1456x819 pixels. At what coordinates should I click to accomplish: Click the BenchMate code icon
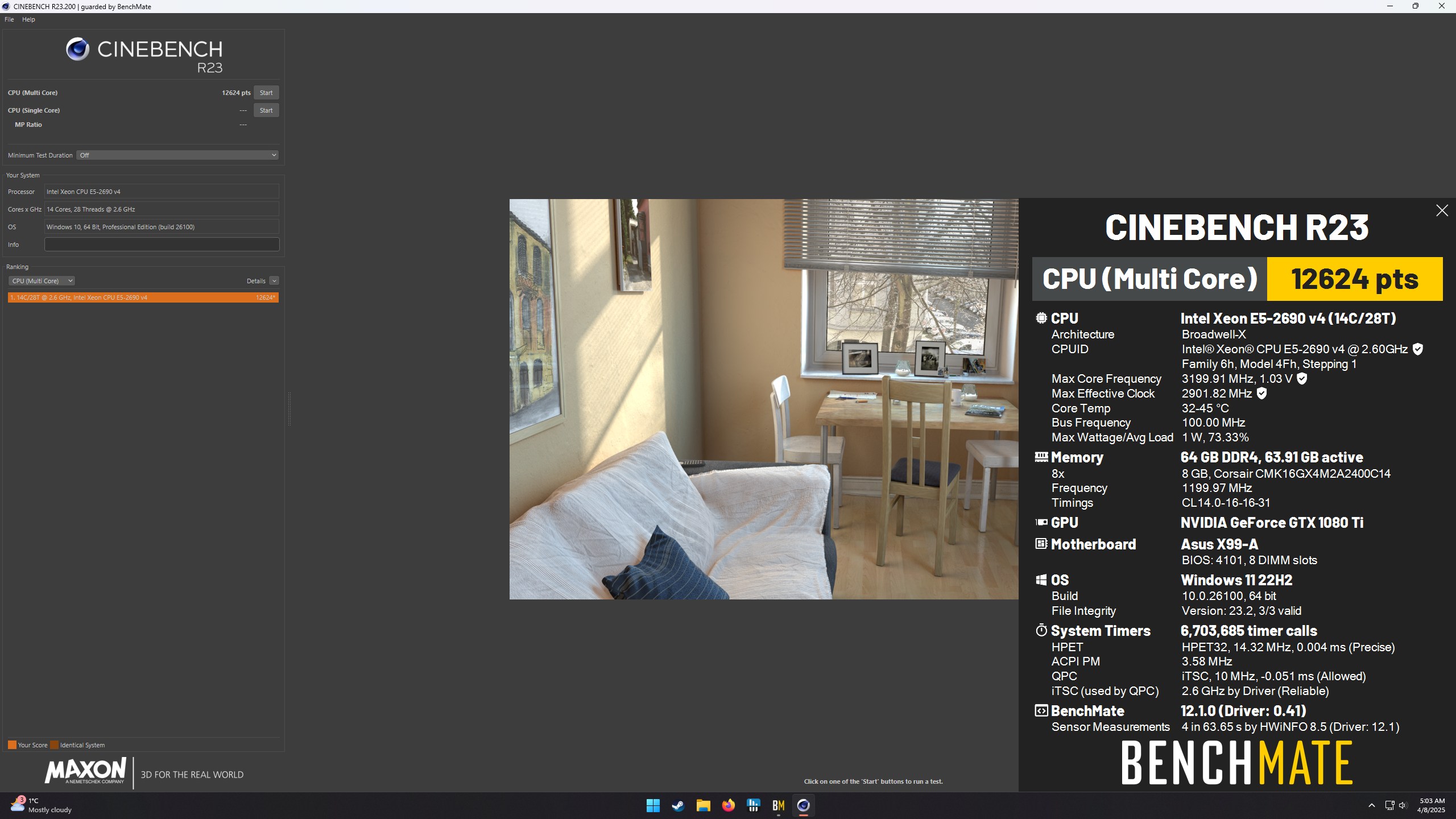[1041, 711]
